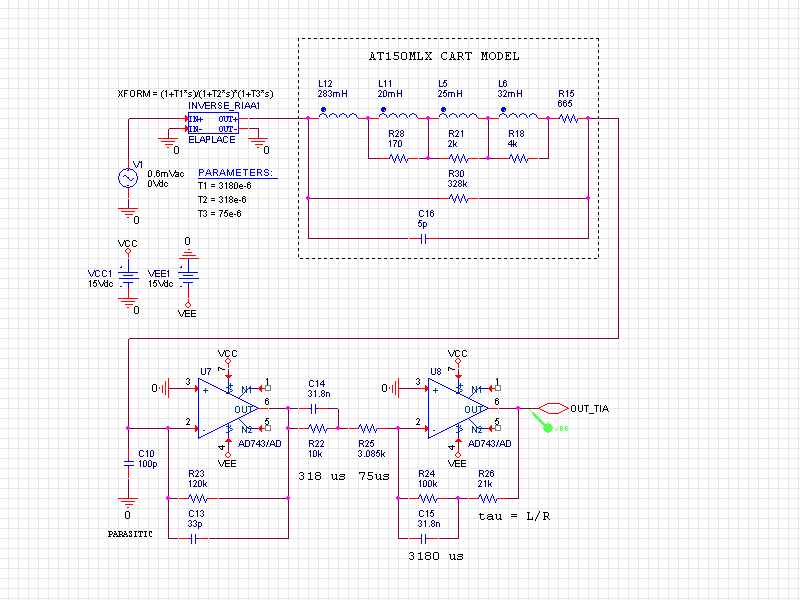Select inductor L12 283mH
This screenshot has height=600, width=800.
pos(338,114)
